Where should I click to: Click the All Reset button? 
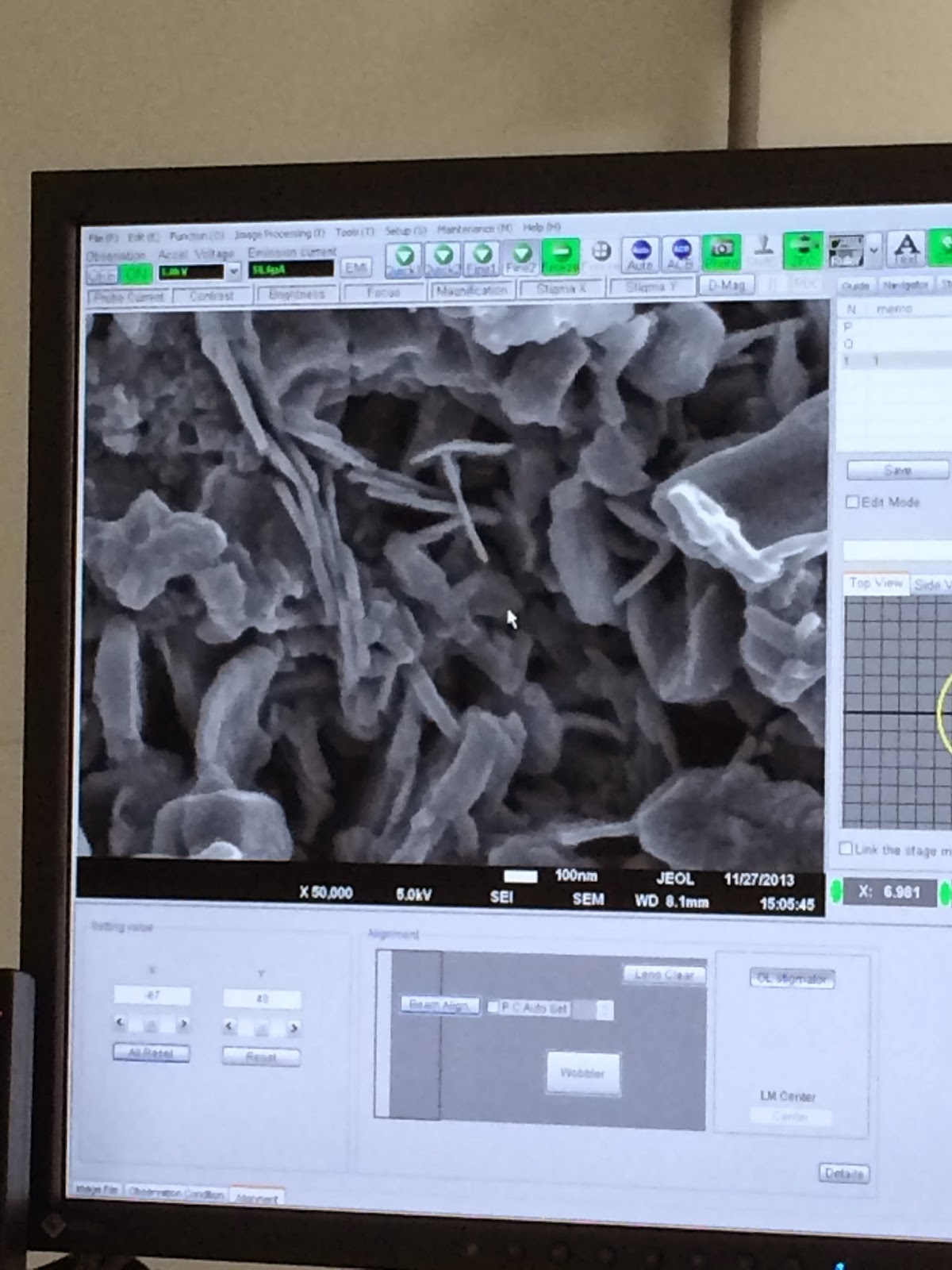pos(152,1053)
